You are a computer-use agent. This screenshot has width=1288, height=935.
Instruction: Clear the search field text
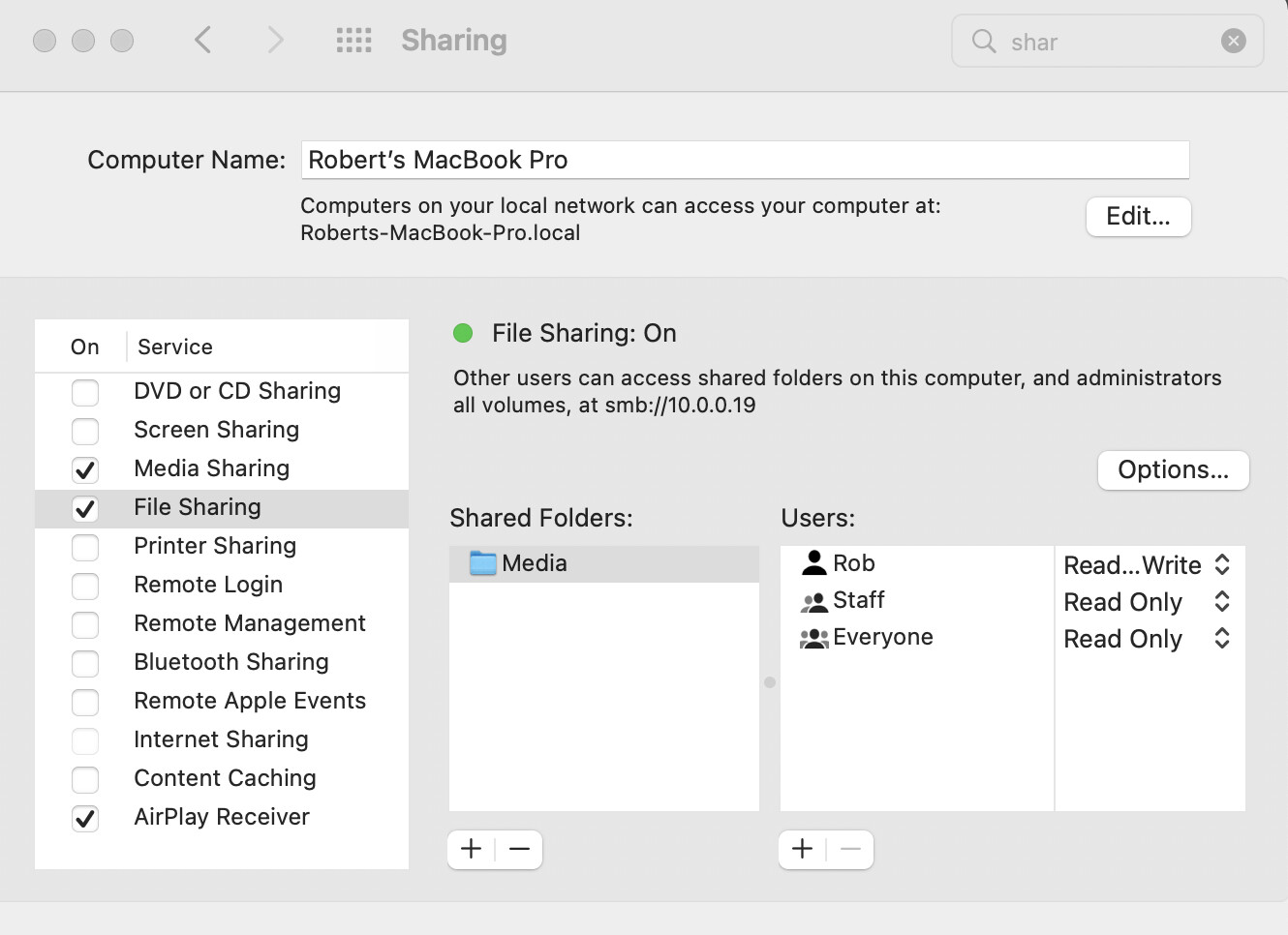click(1233, 41)
